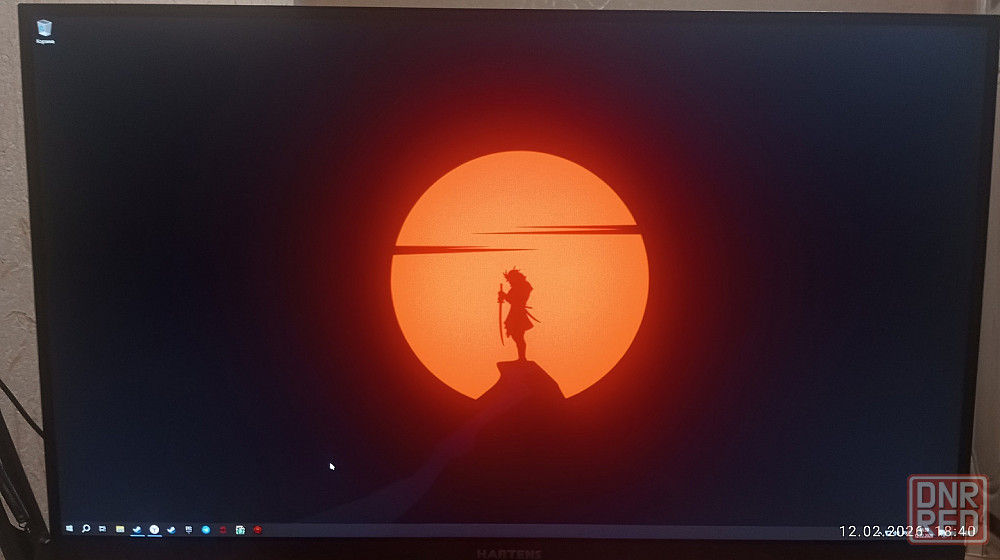Open the white round browser icon

coord(154,528)
